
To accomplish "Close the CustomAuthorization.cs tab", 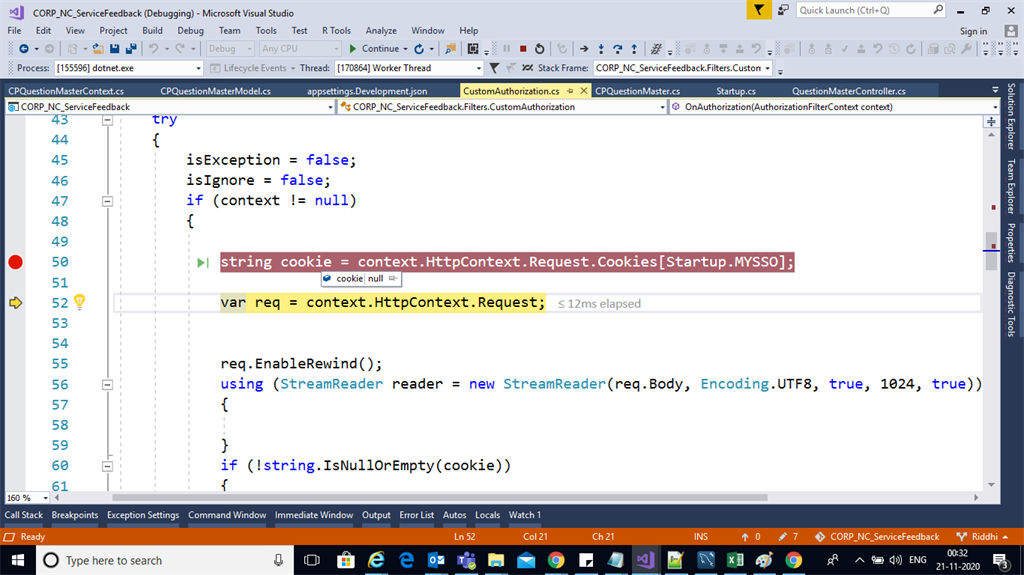I will coord(584,91).
